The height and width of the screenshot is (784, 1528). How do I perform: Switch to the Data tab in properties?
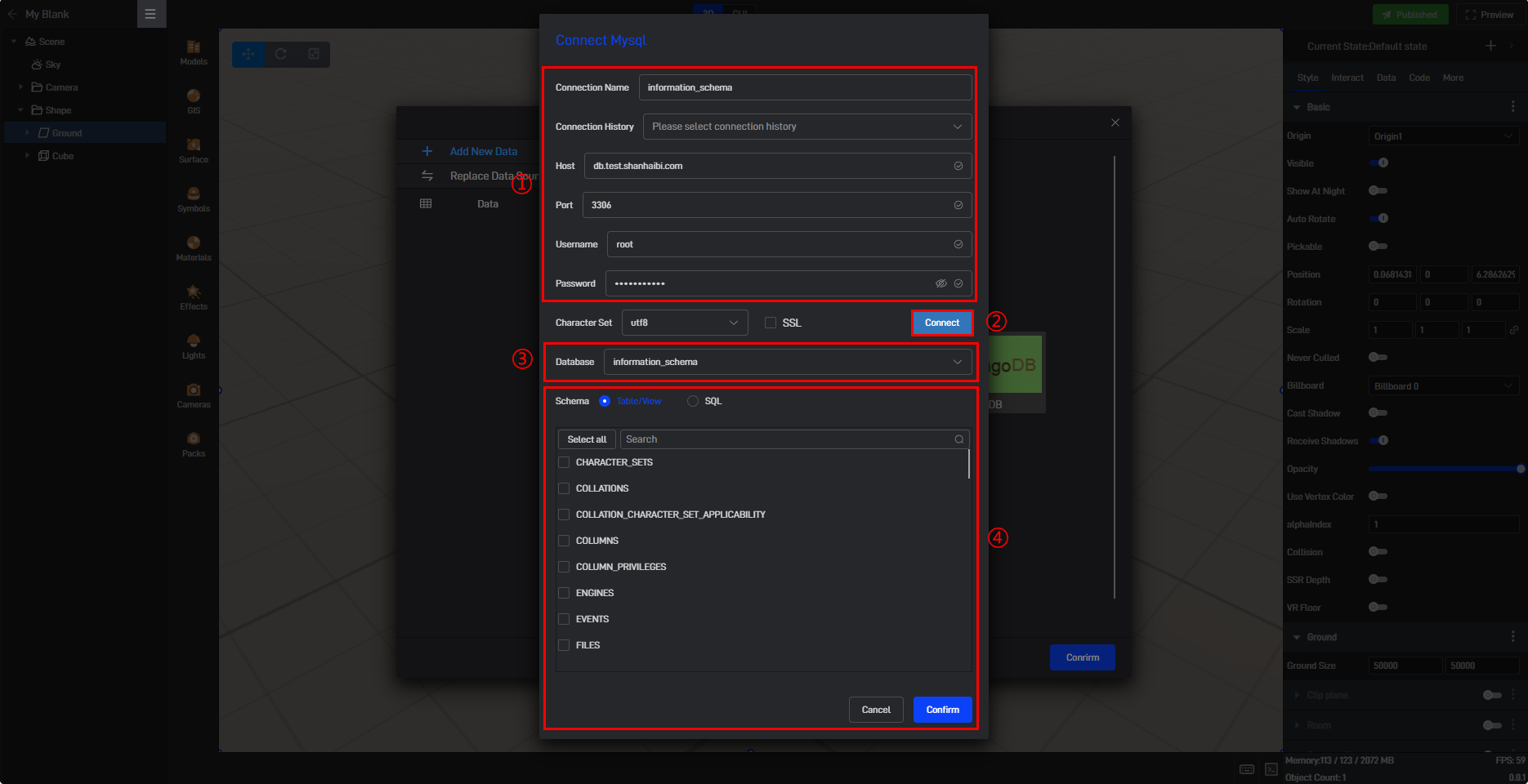(1386, 78)
